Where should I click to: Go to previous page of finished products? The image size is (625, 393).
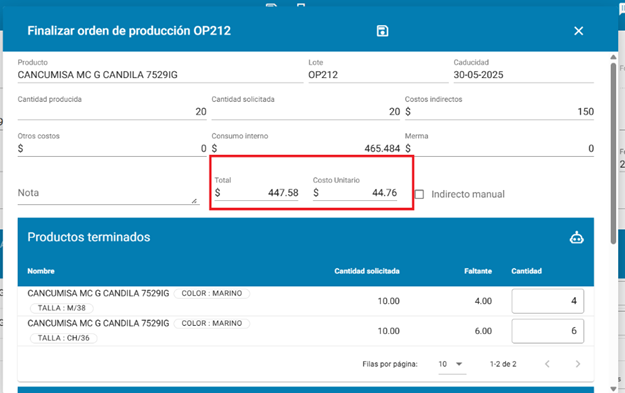tap(547, 364)
